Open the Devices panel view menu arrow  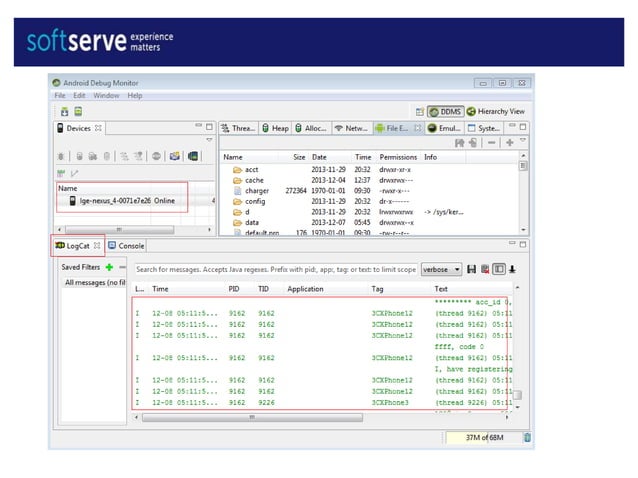point(208,141)
